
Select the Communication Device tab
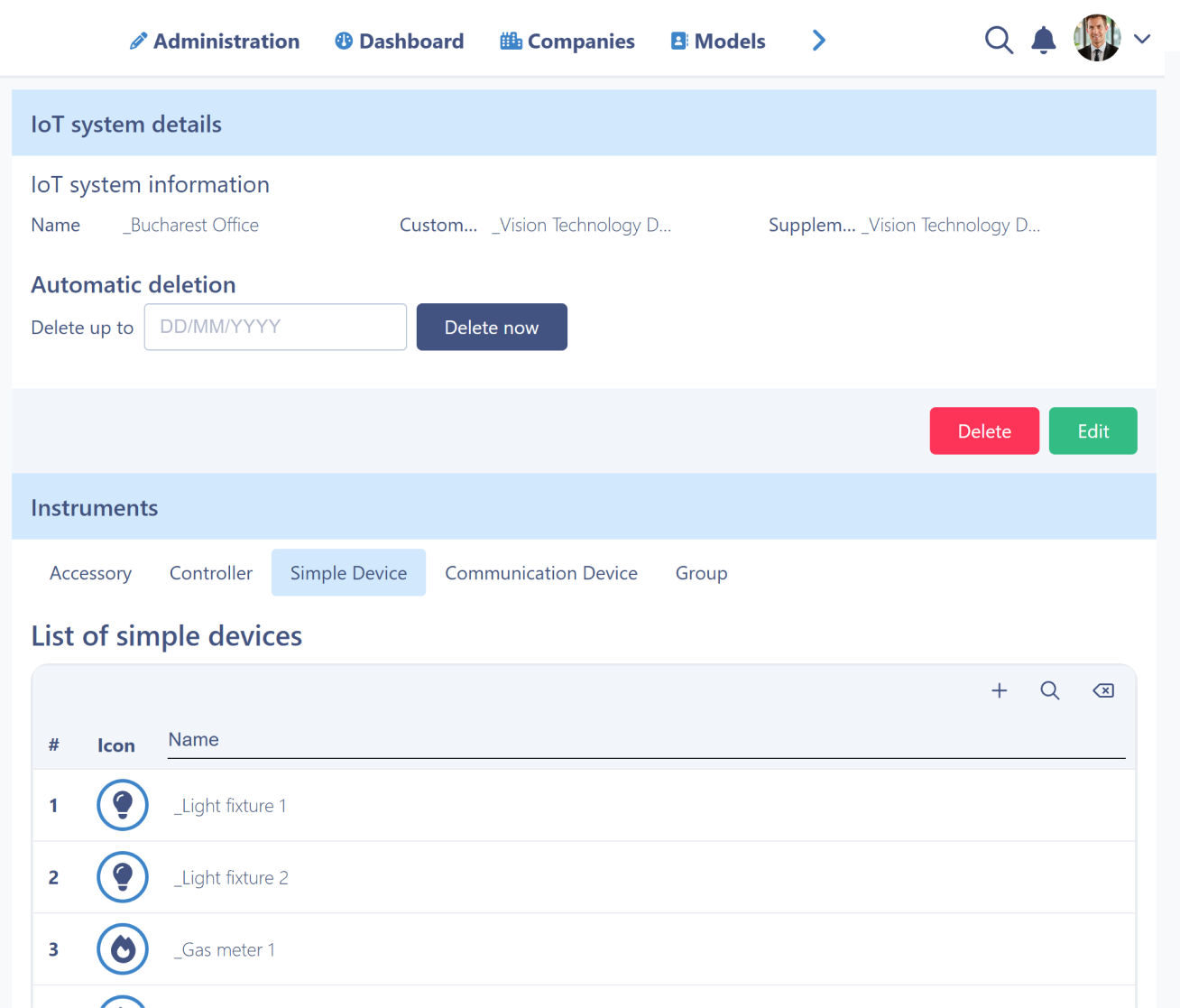click(541, 573)
